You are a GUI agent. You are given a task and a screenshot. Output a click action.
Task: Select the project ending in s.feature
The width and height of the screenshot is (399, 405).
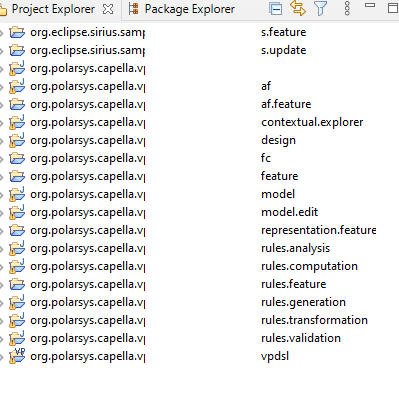tap(168, 32)
